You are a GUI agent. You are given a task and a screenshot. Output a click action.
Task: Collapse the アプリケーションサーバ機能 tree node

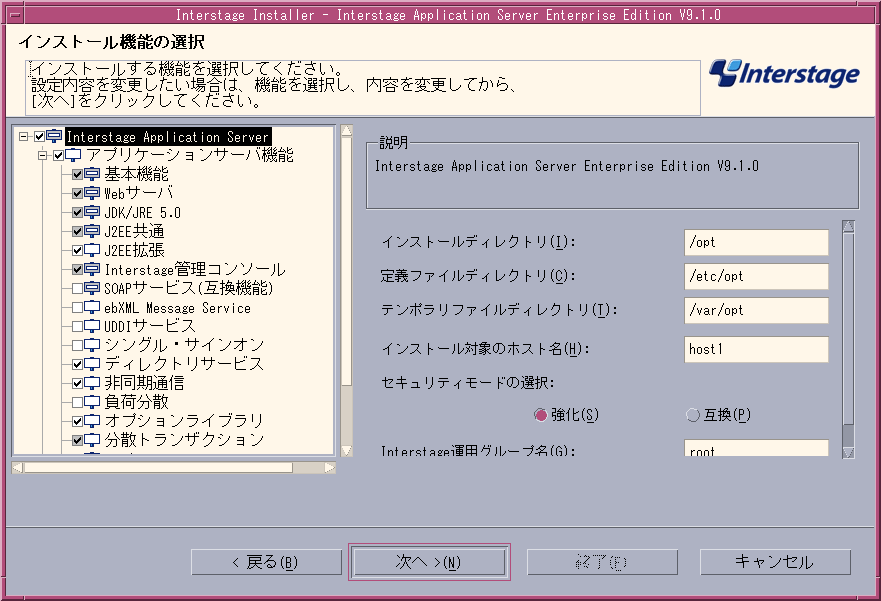(x=43, y=156)
